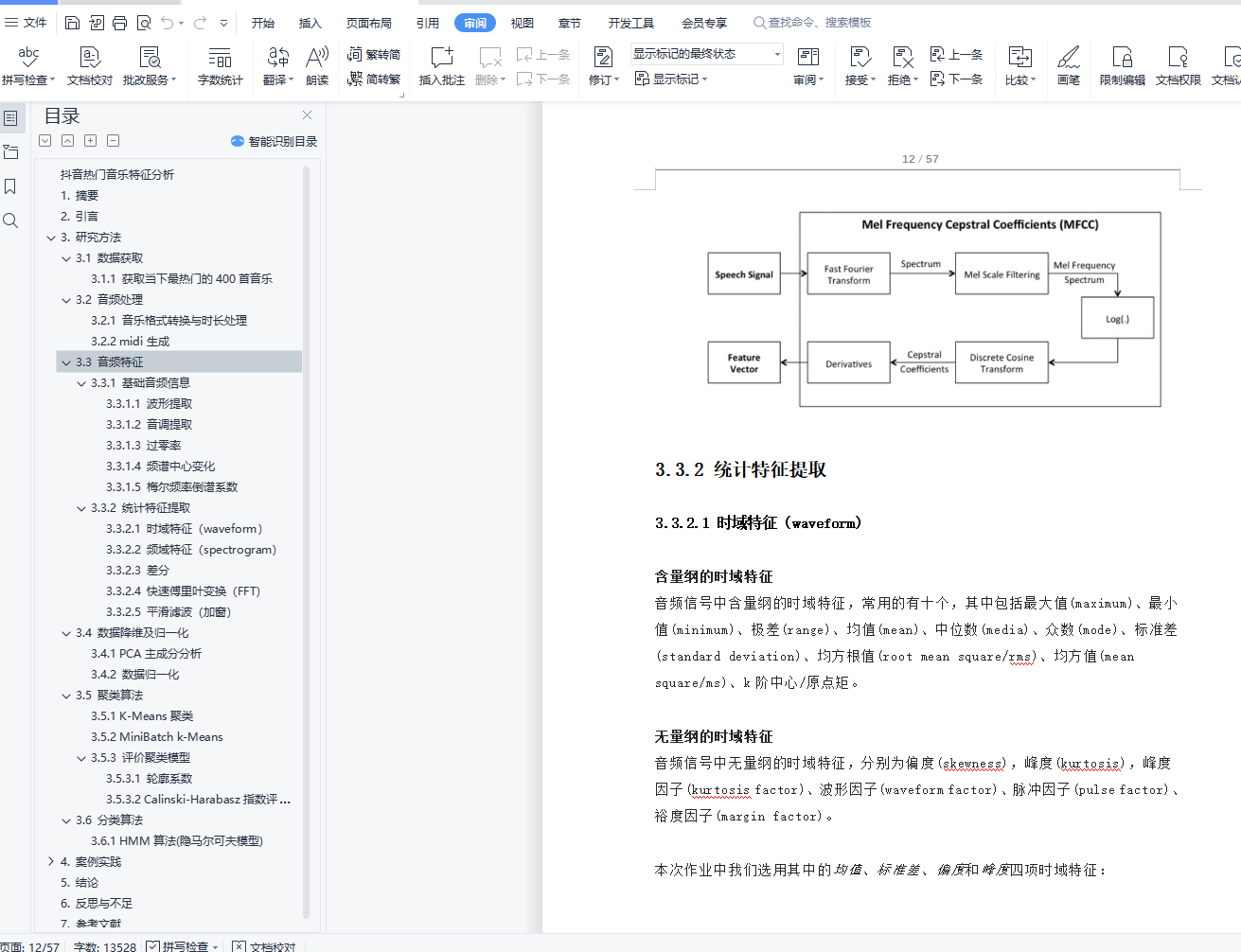Close the table of contents panel
This screenshot has width=1241, height=952.
(307, 115)
